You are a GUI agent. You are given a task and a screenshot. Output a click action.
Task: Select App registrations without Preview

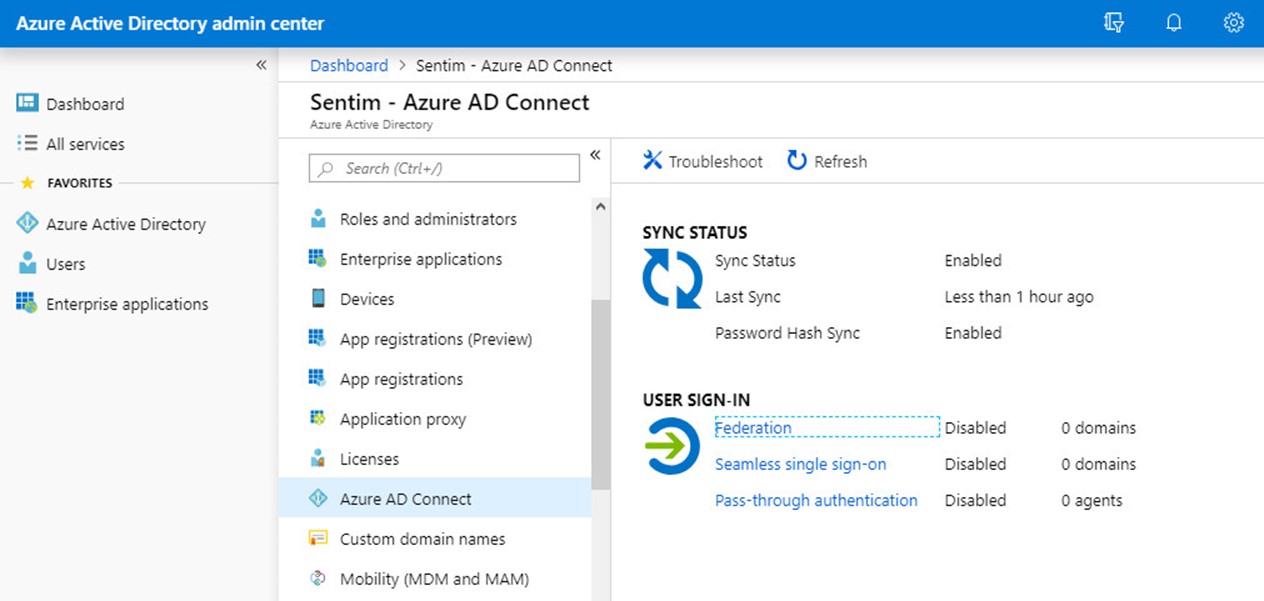(x=401, y=379)
